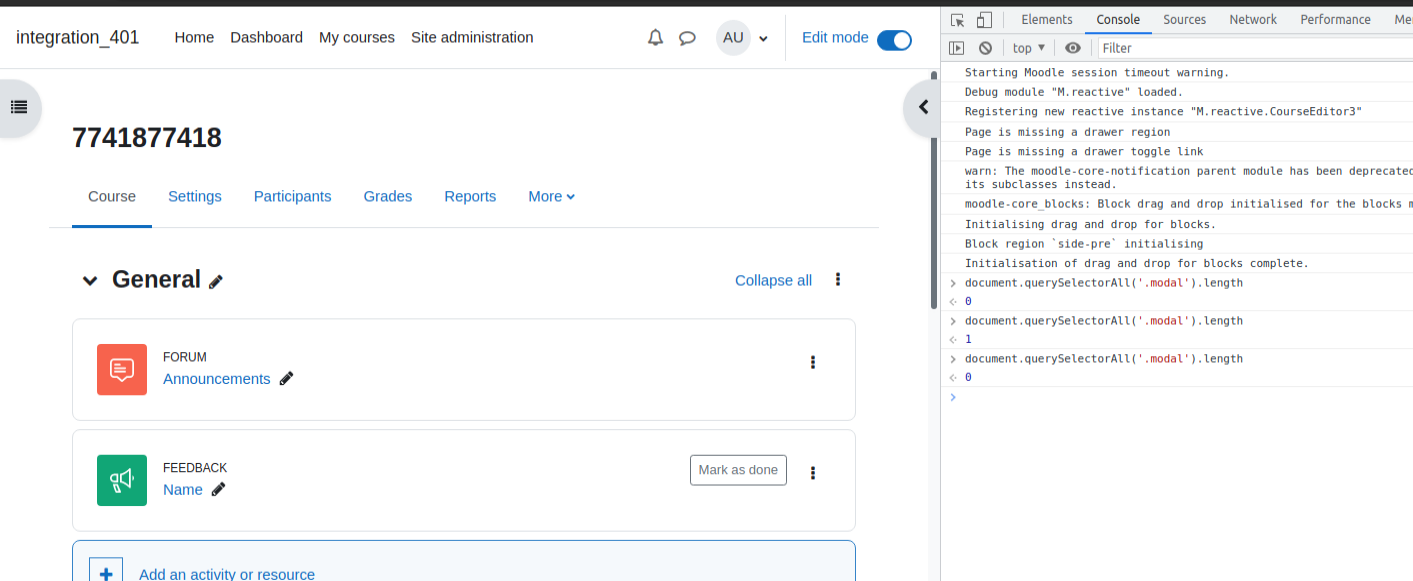This screenshot has height=581, width=1413.
Task: Select the Grades tab
Action: [x=388, y=196]
